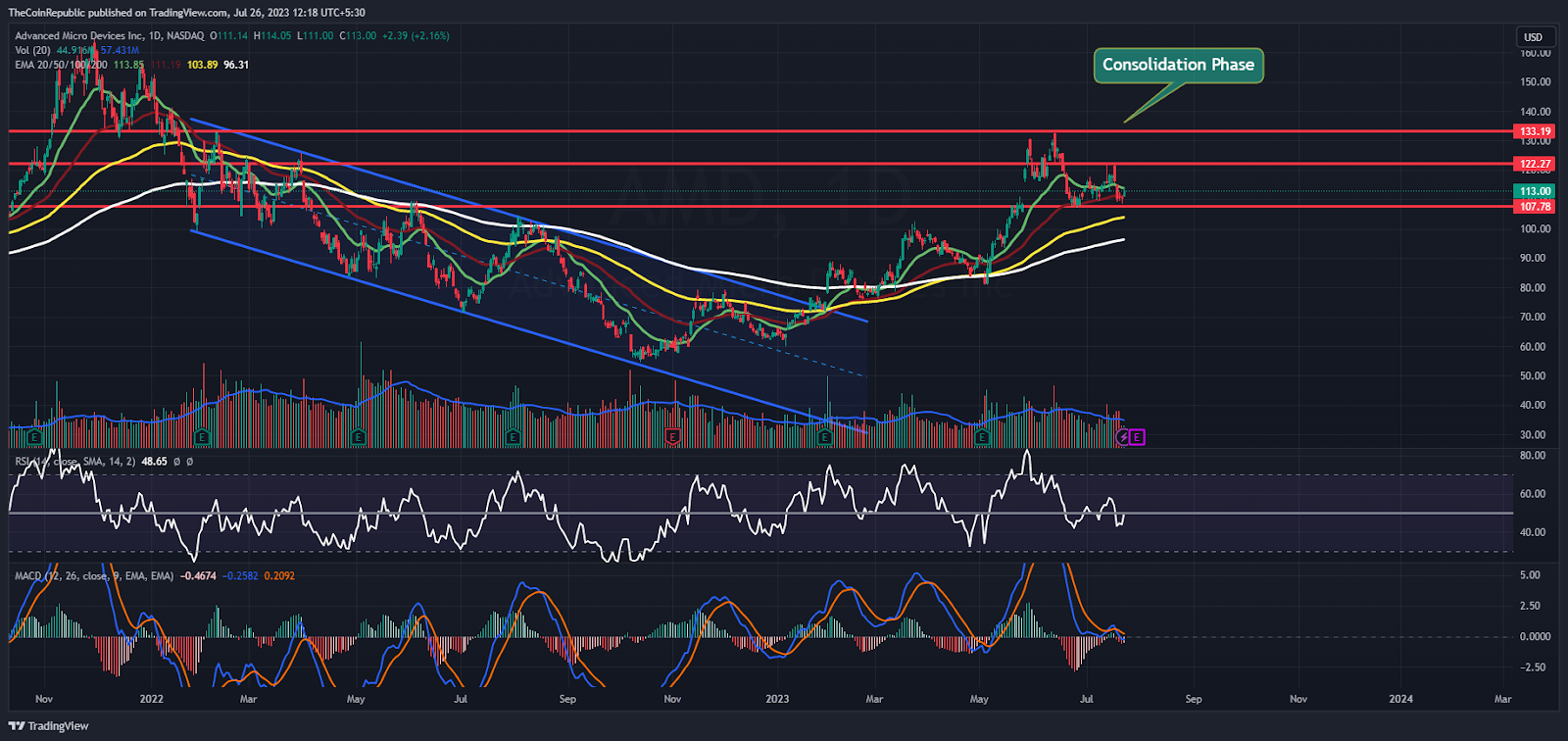Select the MACD indicator legend
This screenshot has width=1568, height=741.
point(94,575)
